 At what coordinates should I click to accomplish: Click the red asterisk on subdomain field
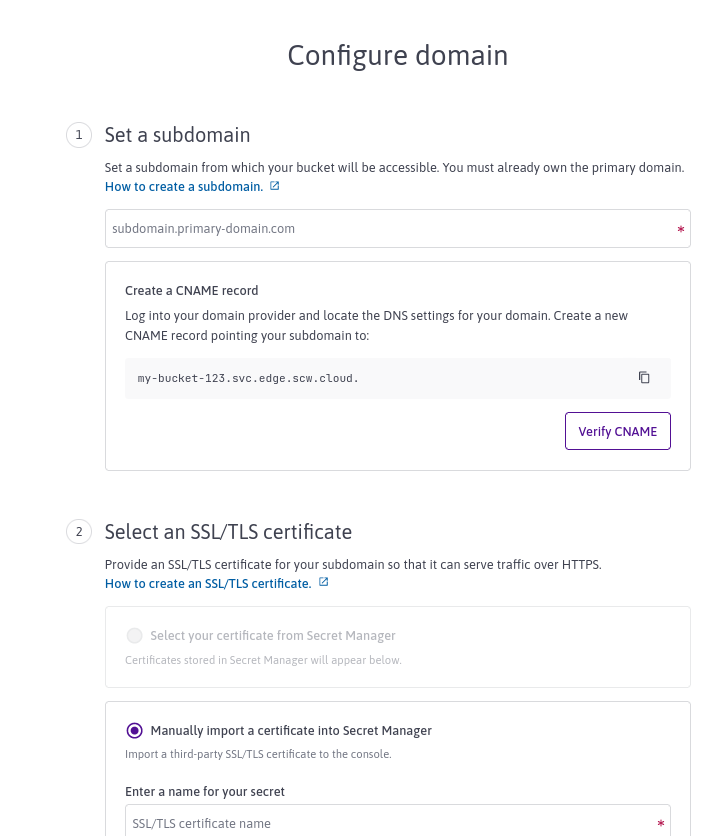[x=680, y=230]
